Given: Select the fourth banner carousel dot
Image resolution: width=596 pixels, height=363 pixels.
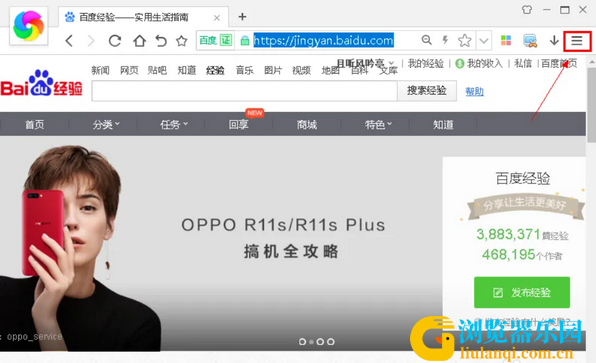Looking at the screenshot, I should (x=331, y=342).
